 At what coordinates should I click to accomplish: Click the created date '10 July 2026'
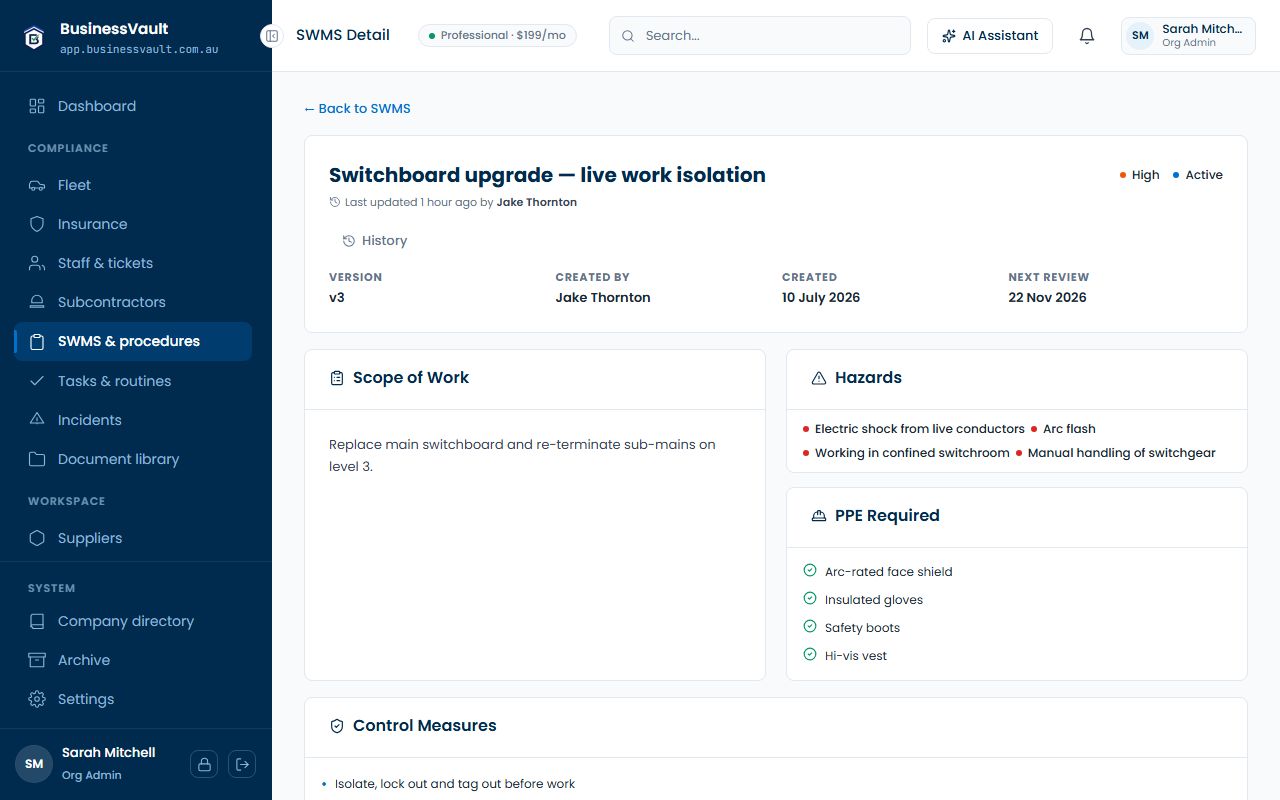[x=821, y=297]
